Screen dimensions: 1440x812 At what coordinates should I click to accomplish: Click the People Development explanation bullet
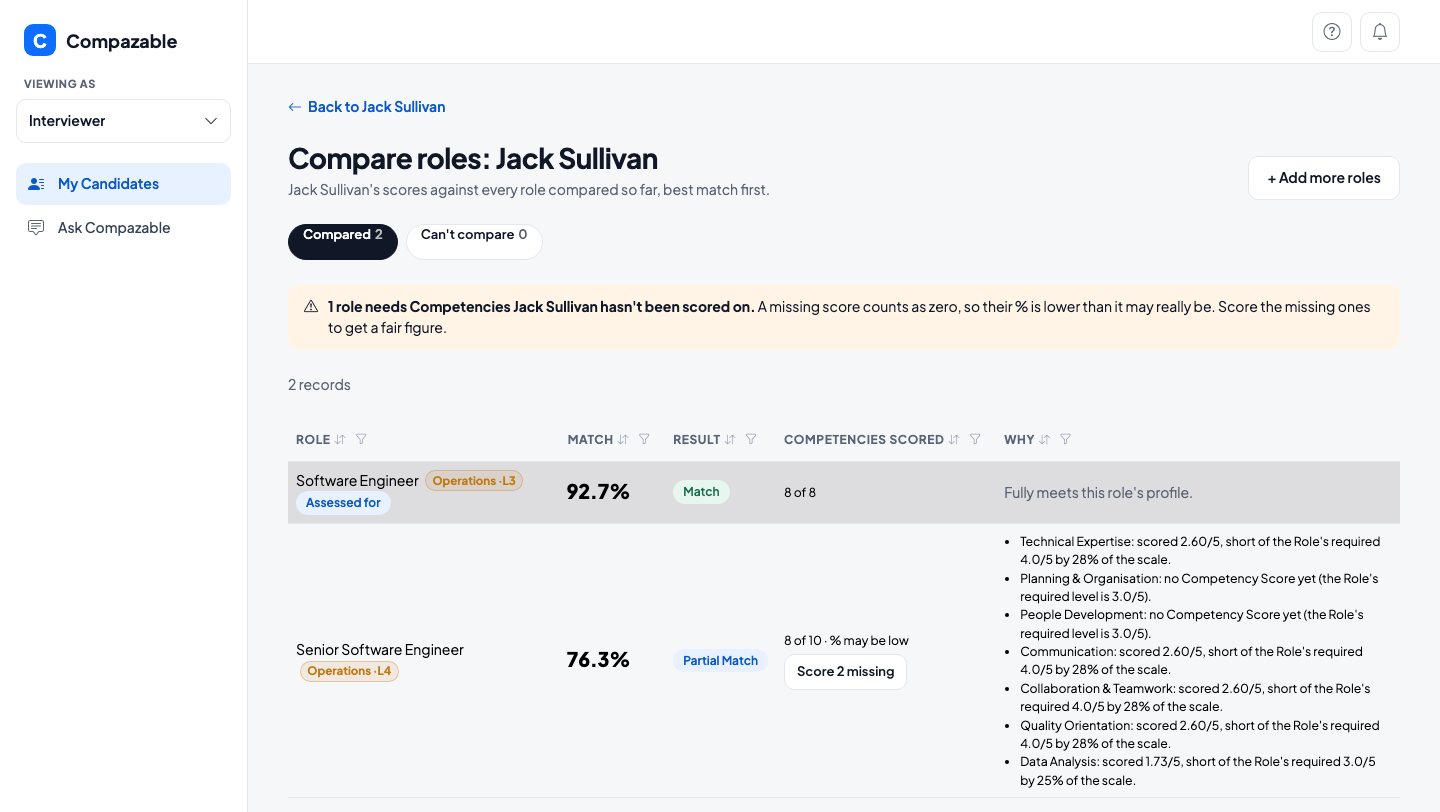(x=1192, y=624)
